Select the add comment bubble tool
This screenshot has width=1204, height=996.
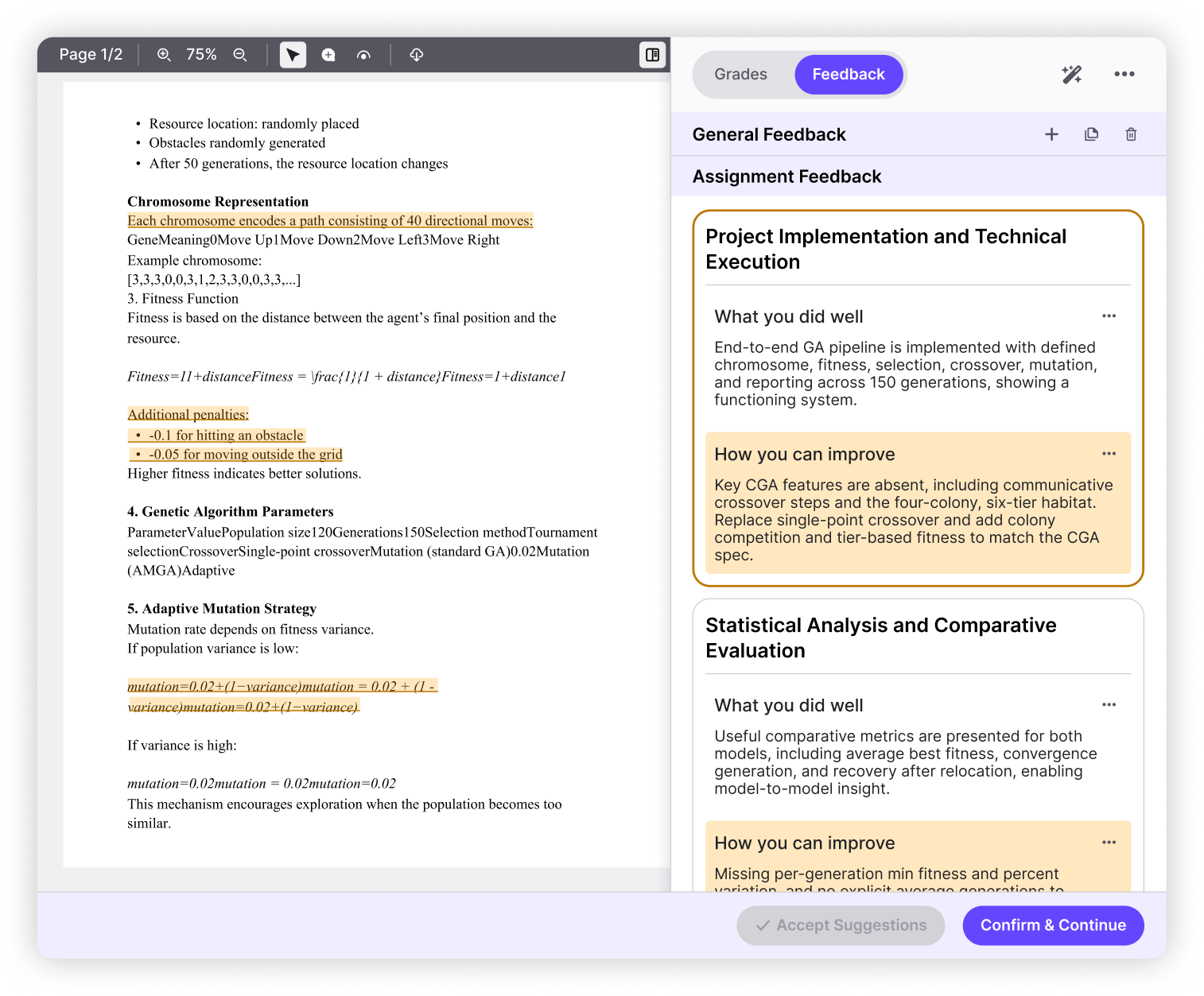click(x=328, y=55)
